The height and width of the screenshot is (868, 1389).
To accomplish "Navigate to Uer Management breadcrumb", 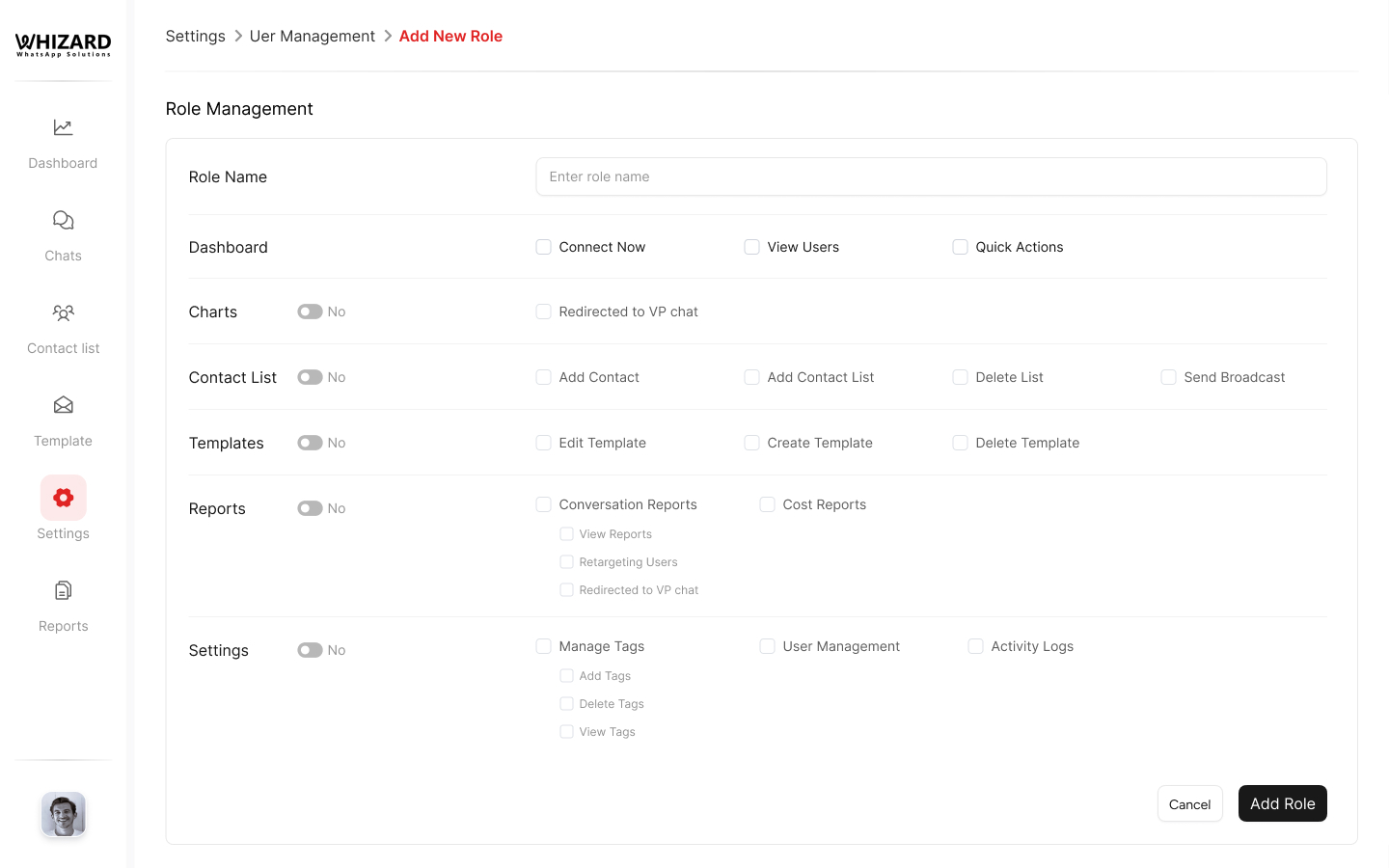I will (x=312, y=36).
